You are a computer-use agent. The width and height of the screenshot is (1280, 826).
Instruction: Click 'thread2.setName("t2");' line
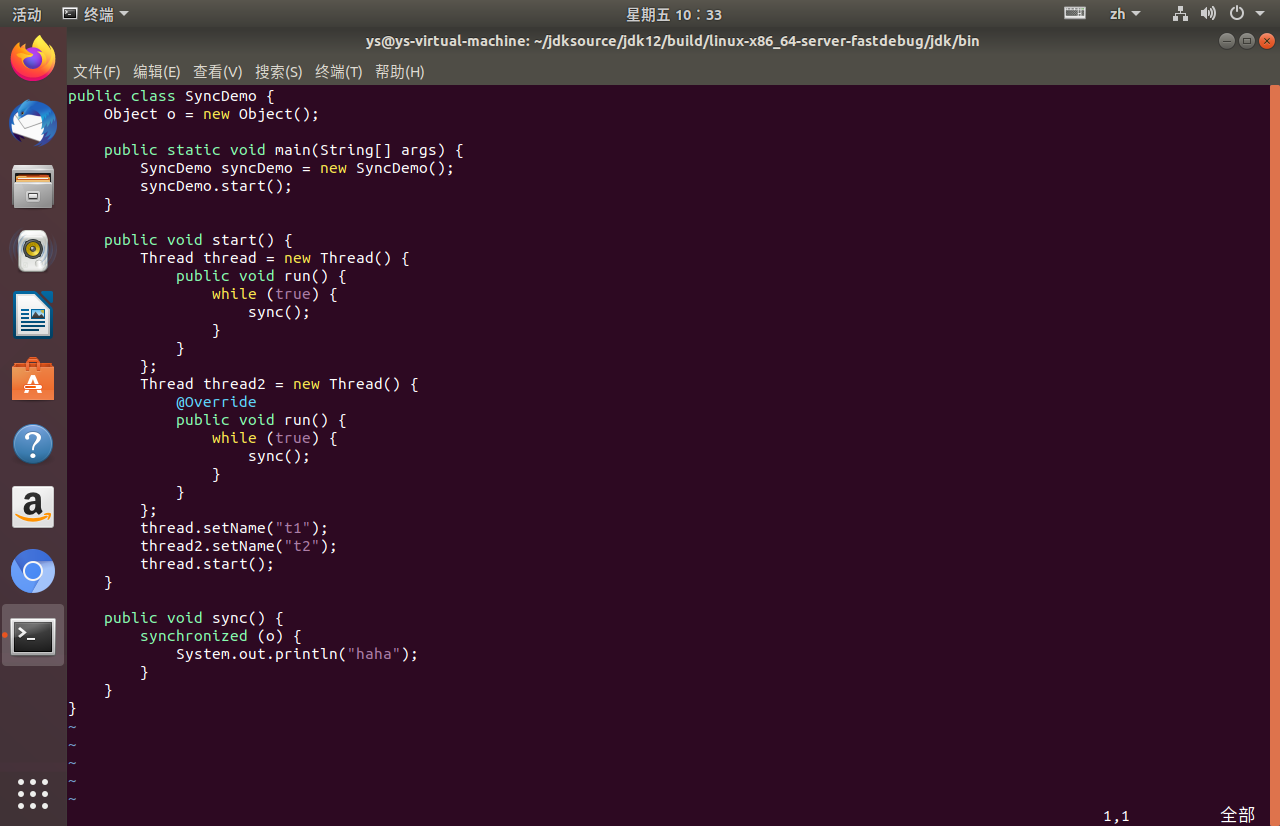(x=239, y=546)
